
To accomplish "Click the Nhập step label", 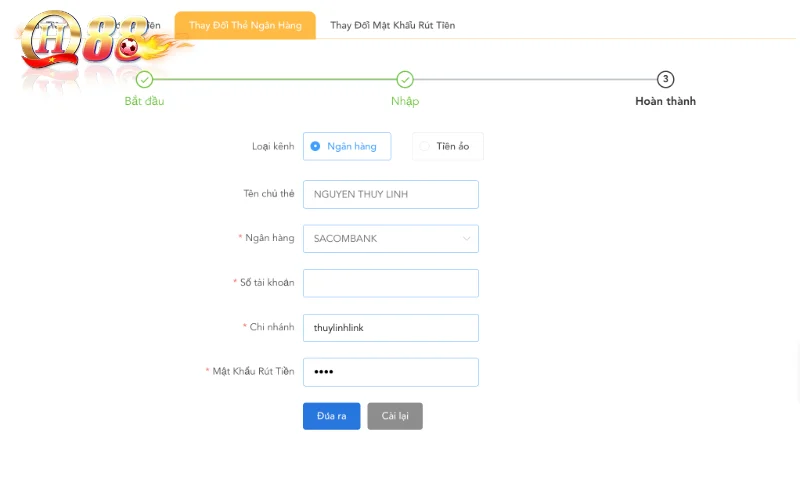I will pos(405,101).
